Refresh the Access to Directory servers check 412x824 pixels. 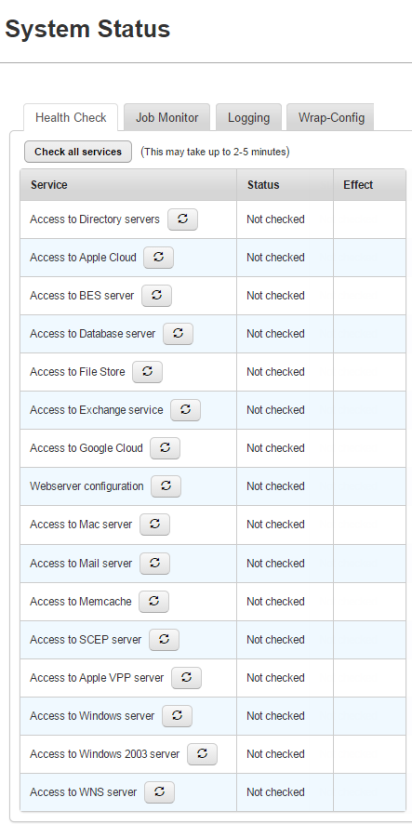pyautogui.click(x=182, y=220)
